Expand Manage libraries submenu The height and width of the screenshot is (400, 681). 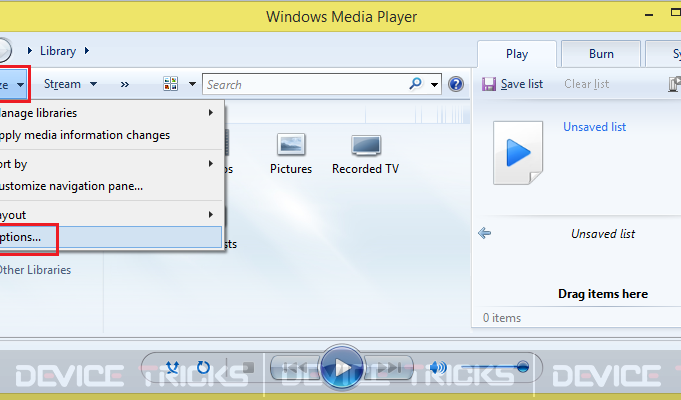click(x=111, y=113)
